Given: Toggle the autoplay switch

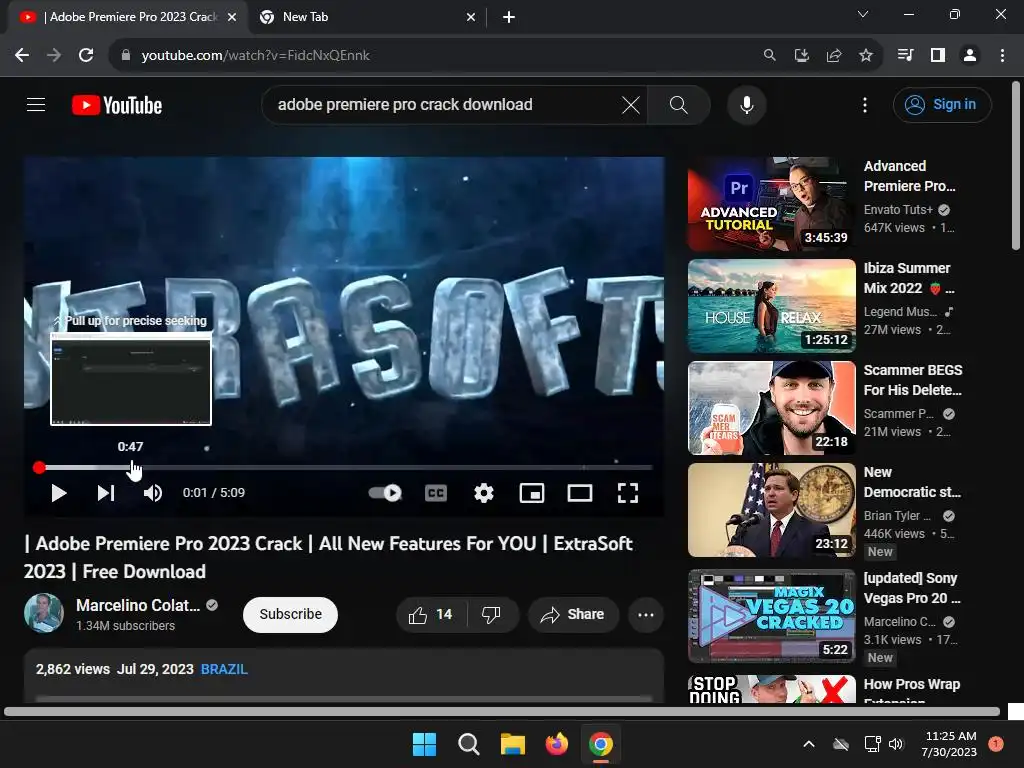Looking at the screenshot, I should tap(385, 492).
